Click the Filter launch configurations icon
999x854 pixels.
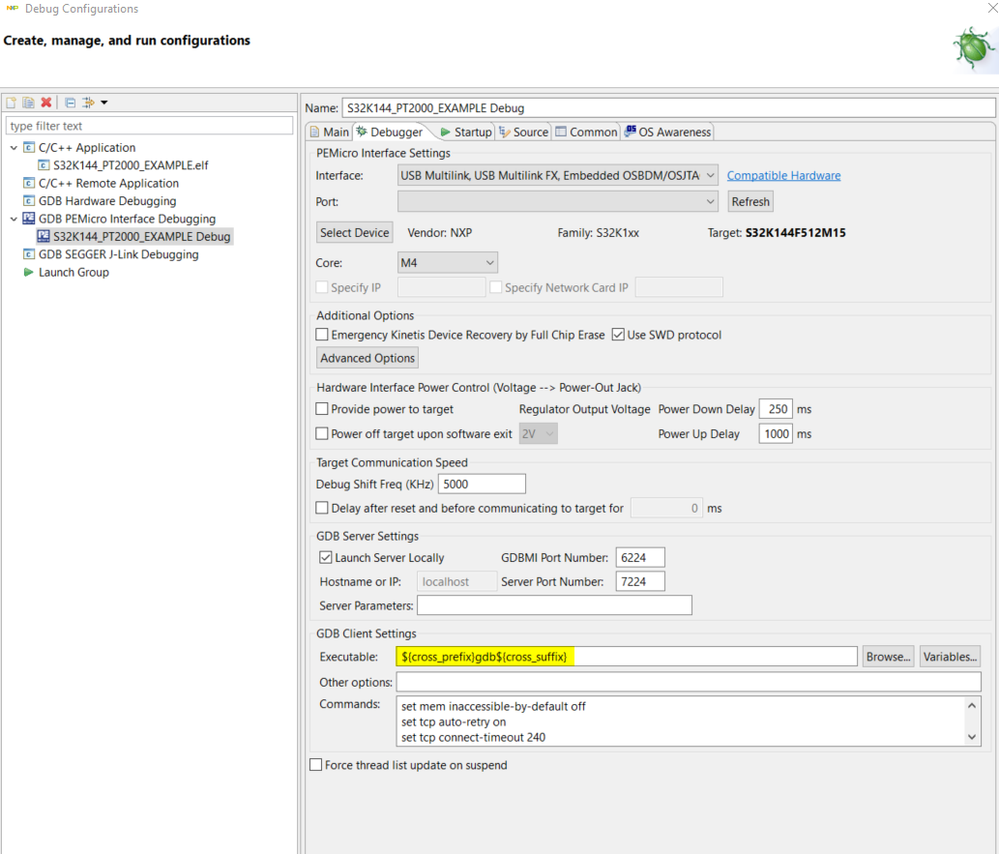[88, 103]
